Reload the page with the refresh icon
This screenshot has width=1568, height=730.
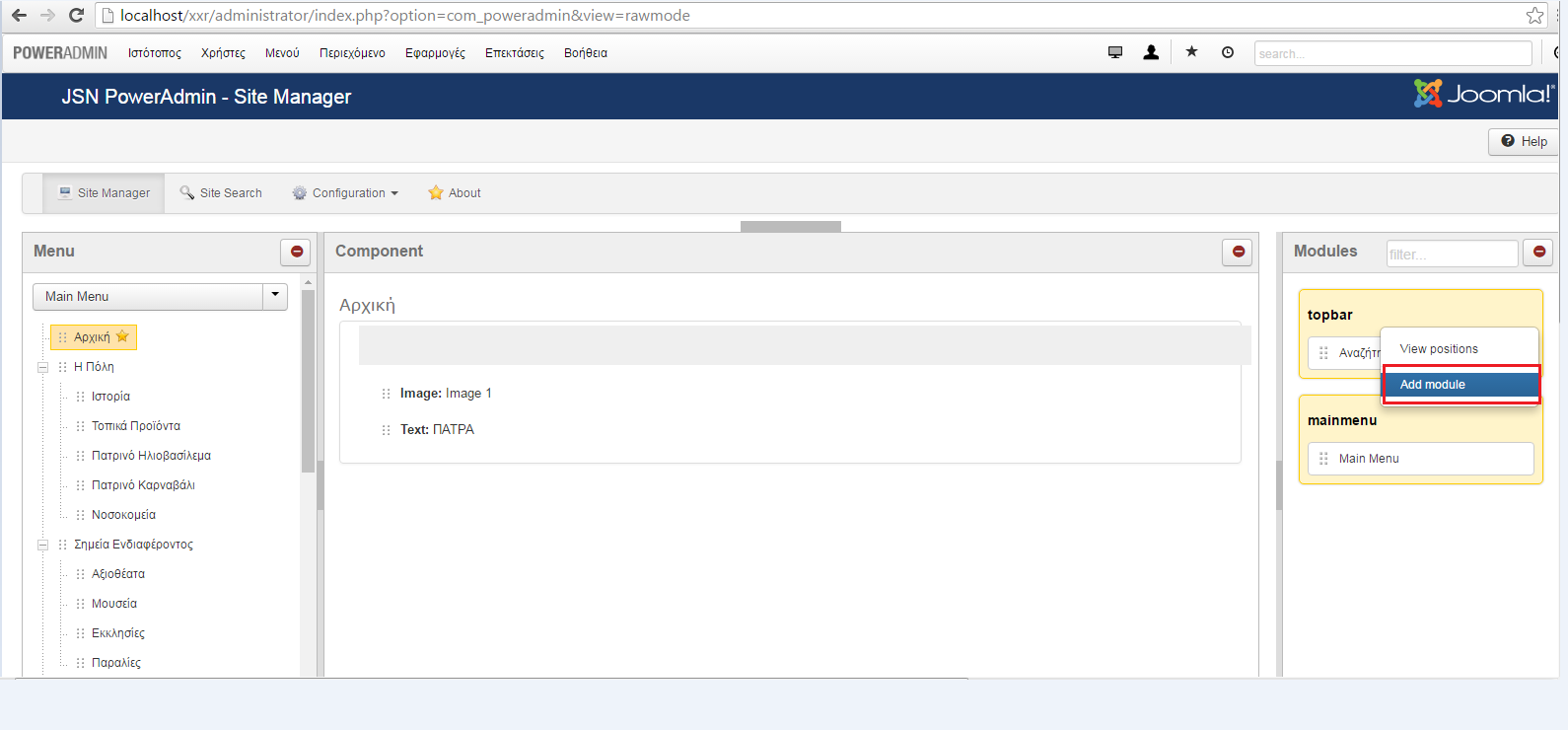point(76,15)
